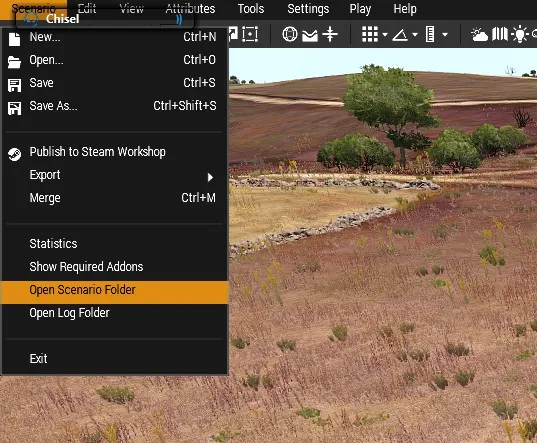Open the Help menu
Viewport: 537px width, 443px height.
(x=405, y=9)
